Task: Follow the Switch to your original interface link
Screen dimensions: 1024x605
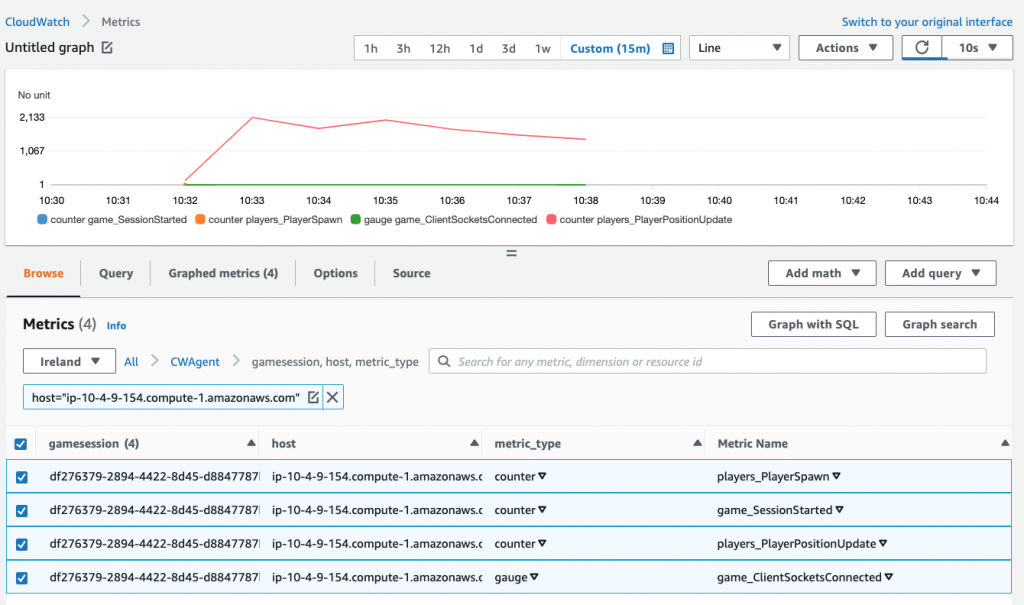Action: [926, 21]
